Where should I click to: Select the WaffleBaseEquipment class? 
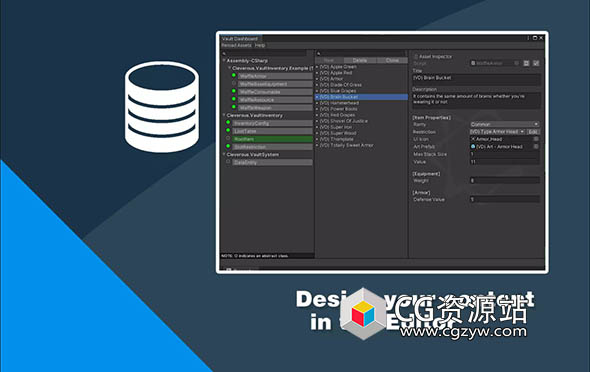(x=275, y=84)
